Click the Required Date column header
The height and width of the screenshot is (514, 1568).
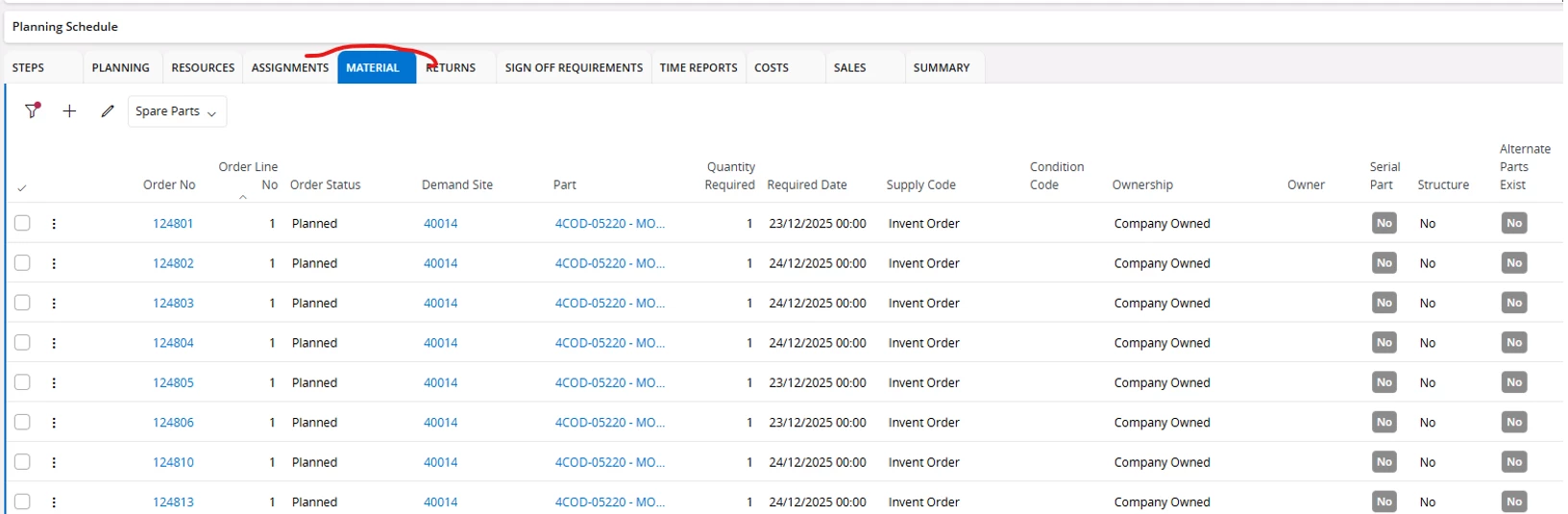point(806,185)
